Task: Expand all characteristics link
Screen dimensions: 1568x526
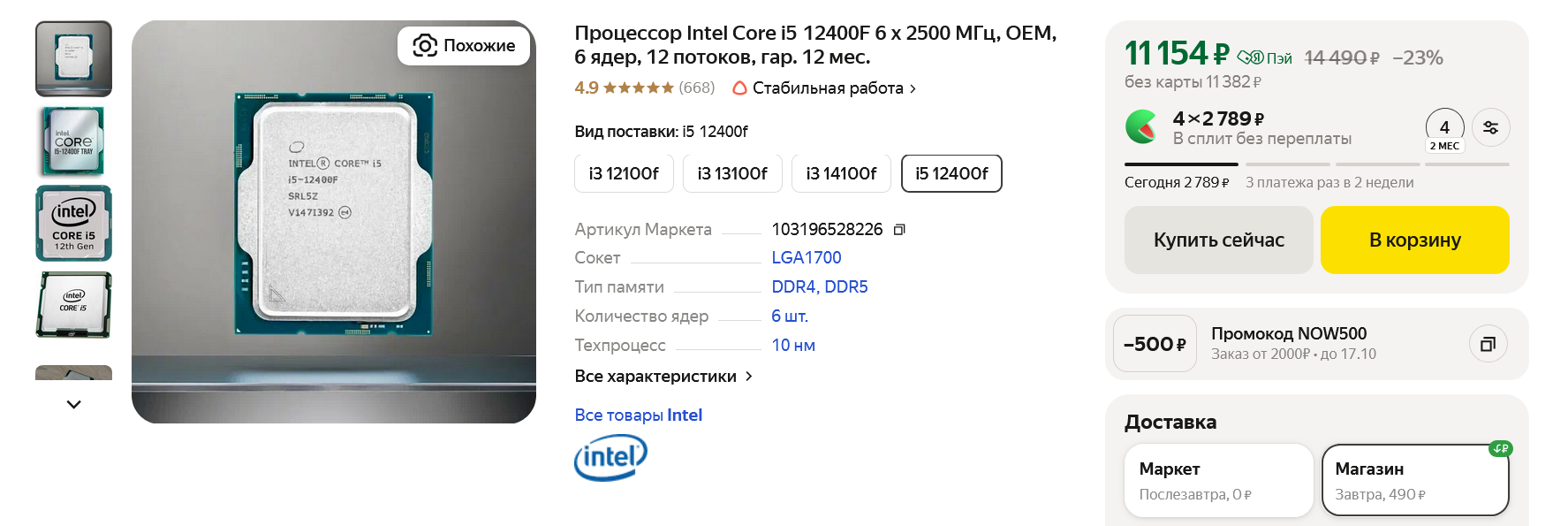Action: click(x=663, y=376)
